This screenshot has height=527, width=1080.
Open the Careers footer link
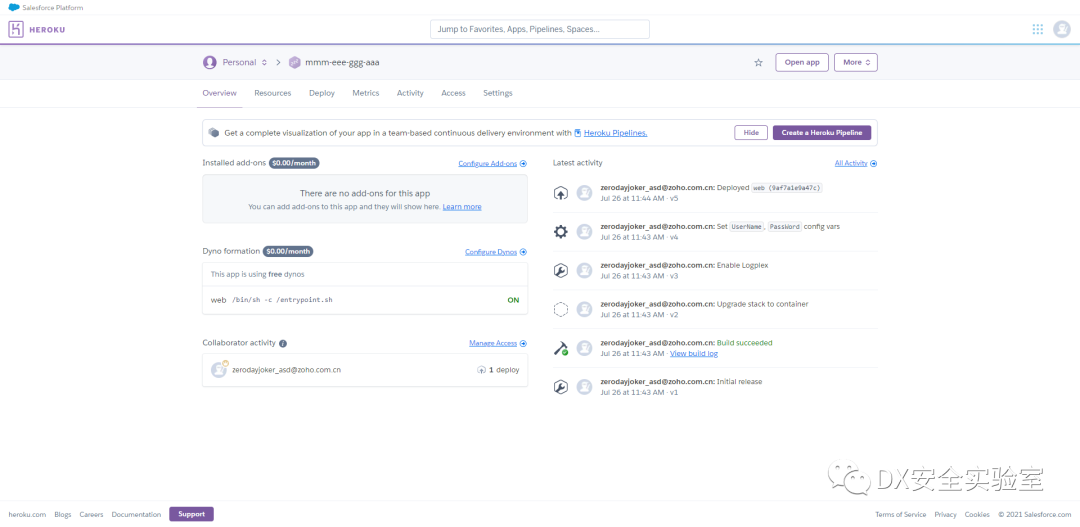[x=91, y=515]
